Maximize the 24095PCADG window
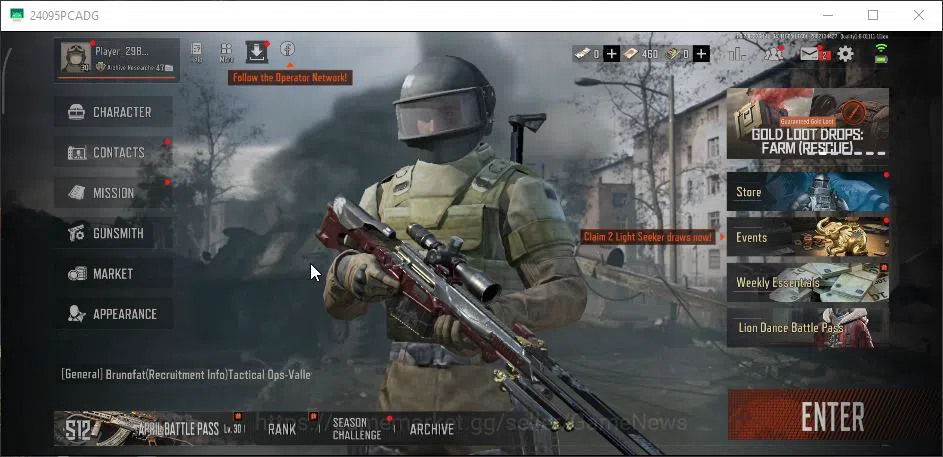943x457 pixels. (x=873, y=15)
